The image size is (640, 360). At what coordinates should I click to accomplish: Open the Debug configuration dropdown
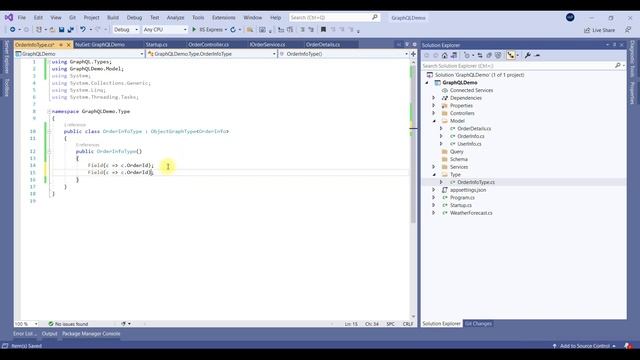coord(126,30)
